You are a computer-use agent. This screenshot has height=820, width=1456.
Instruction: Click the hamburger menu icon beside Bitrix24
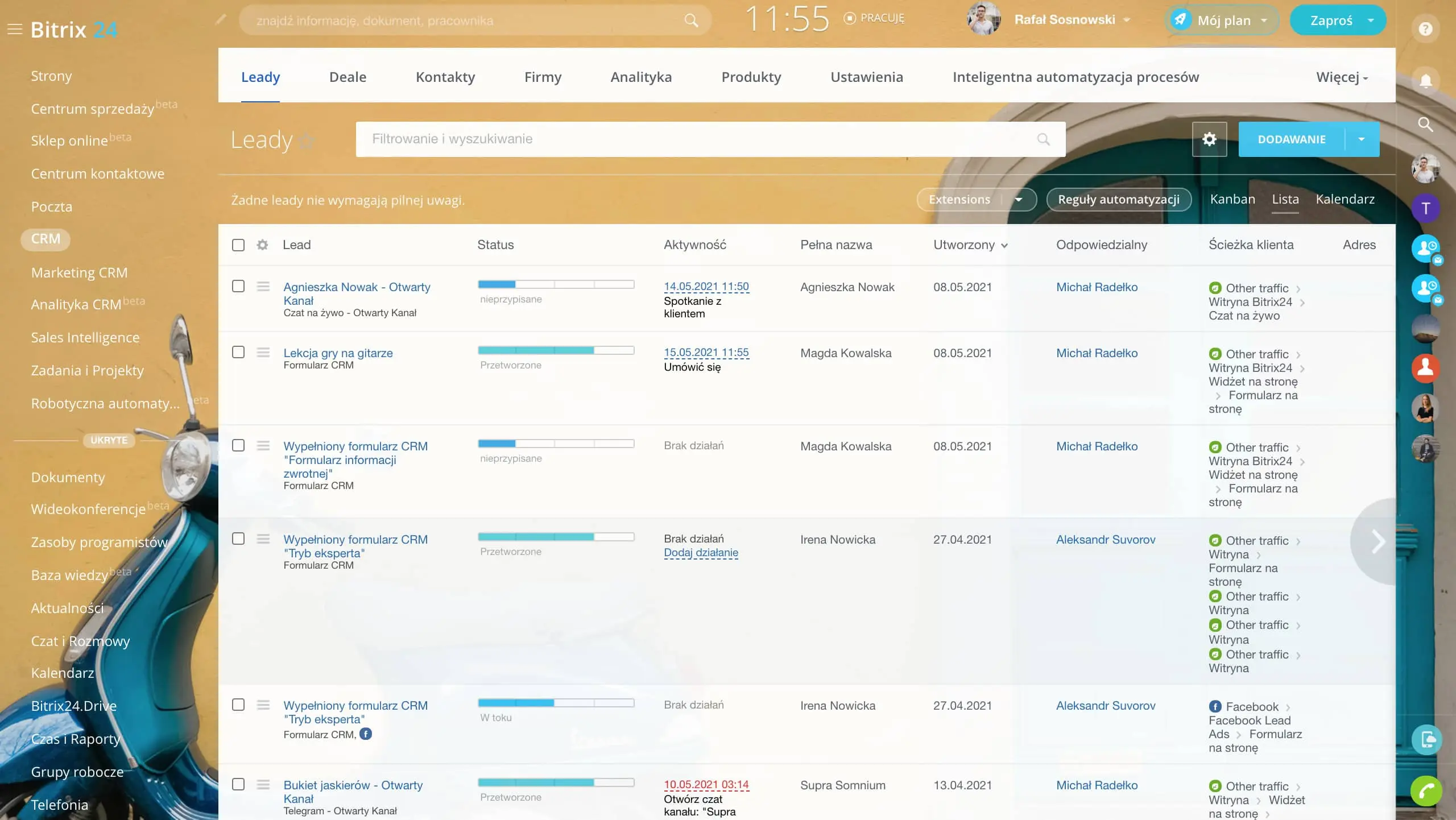15,29
